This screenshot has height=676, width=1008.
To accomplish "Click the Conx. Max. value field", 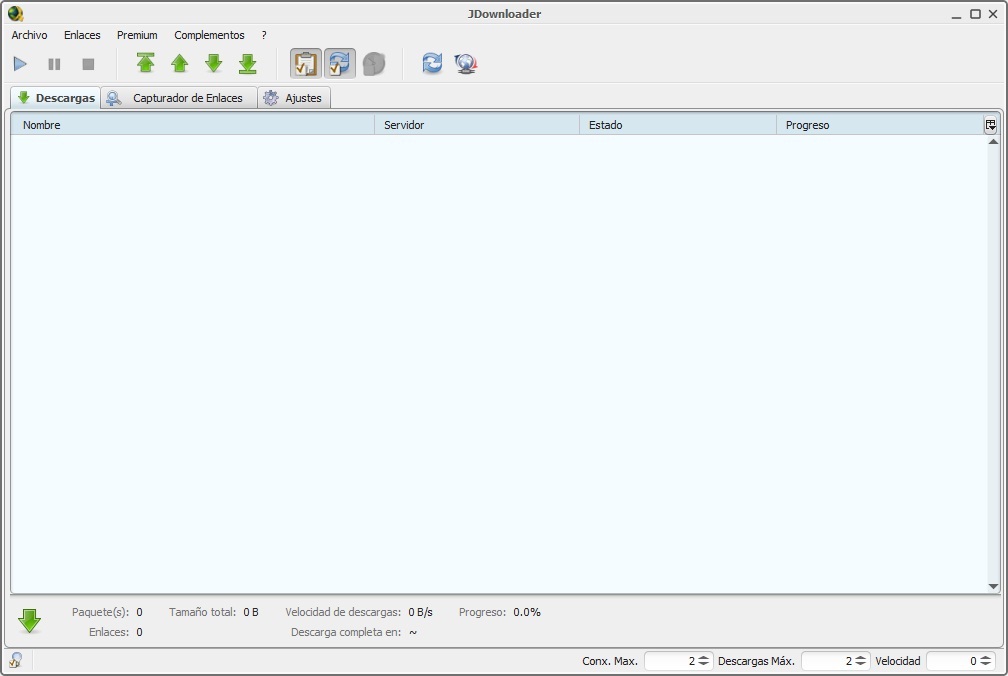I will [x=670, y=661].
